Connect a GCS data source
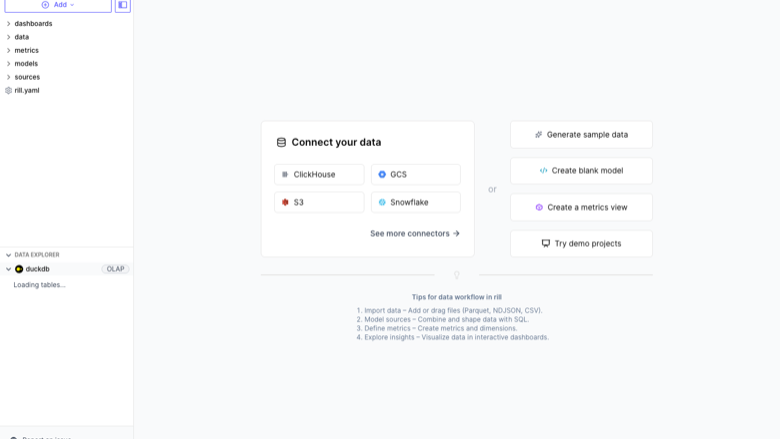 click(x=415, y=175)
